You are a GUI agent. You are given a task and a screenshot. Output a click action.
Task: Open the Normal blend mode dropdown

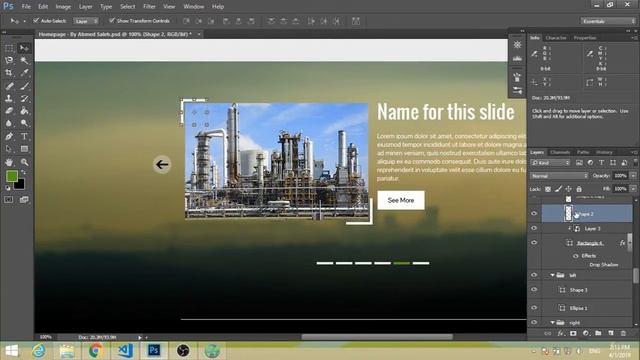(x=559, y=176)
